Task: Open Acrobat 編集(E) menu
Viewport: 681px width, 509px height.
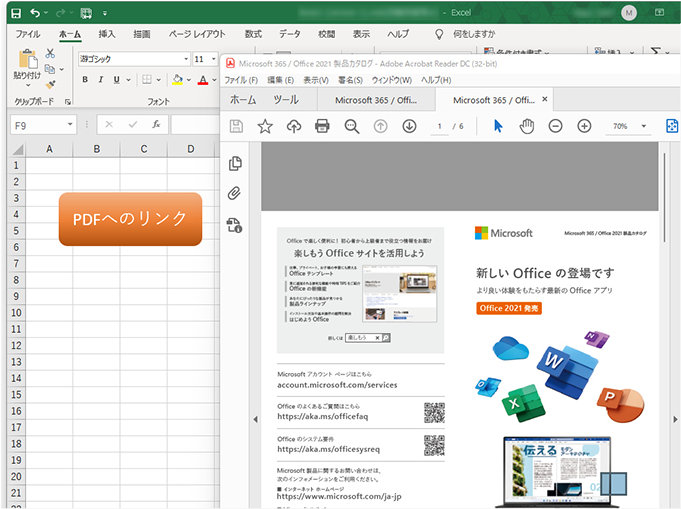Action: pos(281,80)
